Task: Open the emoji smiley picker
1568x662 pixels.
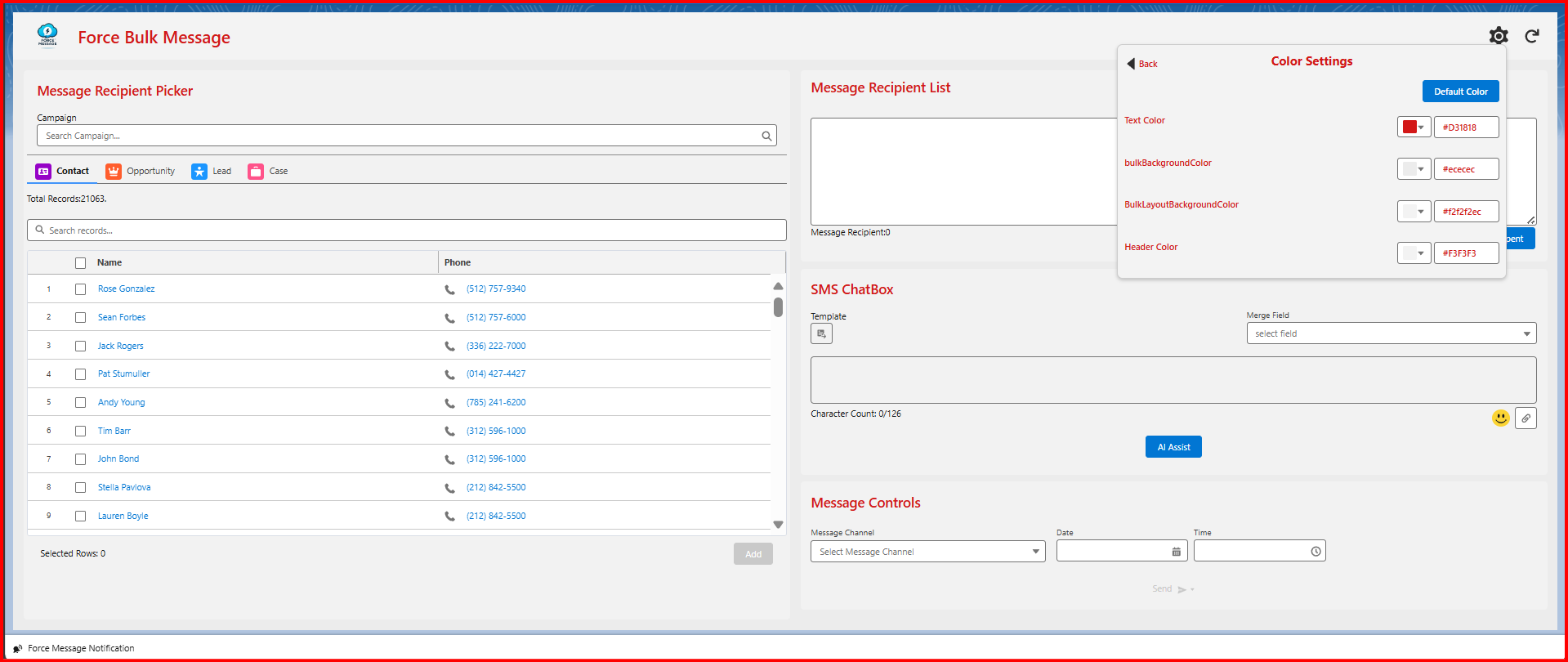Action: [1500, 418]
